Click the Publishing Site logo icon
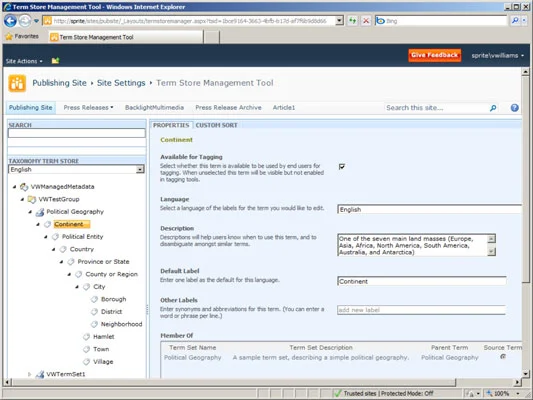Viewport: 533px width, 400px height. 17,83
